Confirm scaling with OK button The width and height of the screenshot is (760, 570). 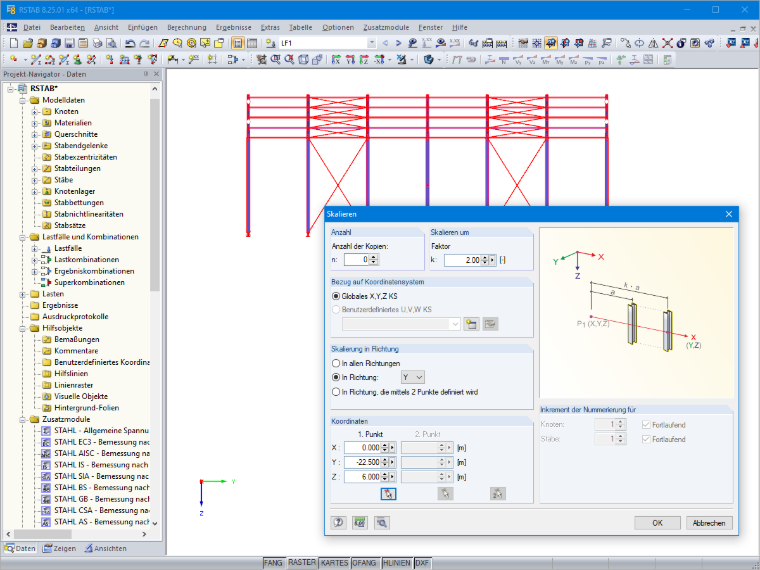[657, 523]
